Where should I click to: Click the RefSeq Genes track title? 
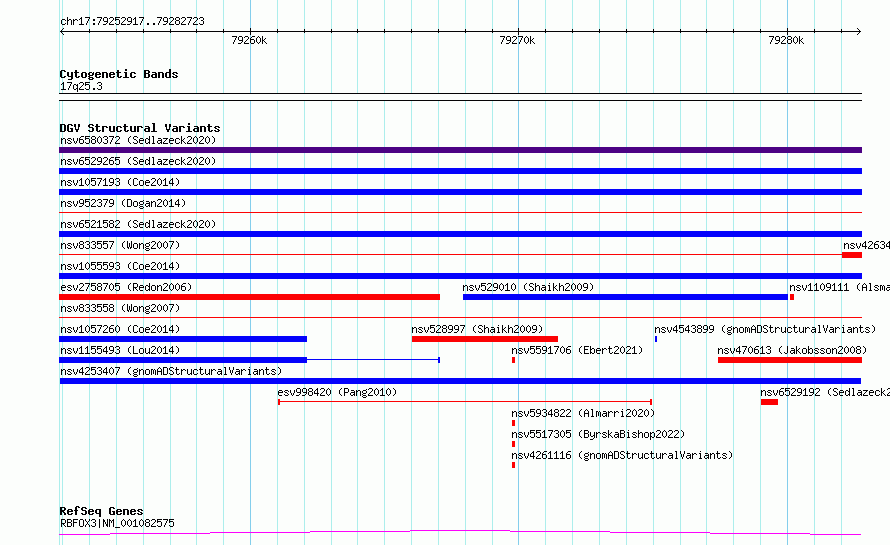tap(101, 511)
